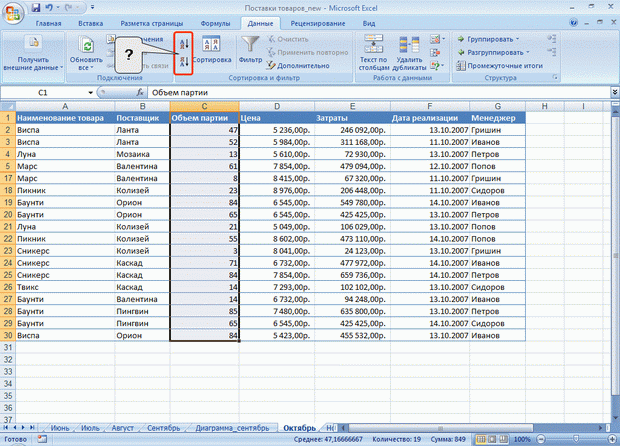The height and width of the screenshot is (446, 620).
Task: Open the Name Box dropdown arrow
Action: point(91,93)
